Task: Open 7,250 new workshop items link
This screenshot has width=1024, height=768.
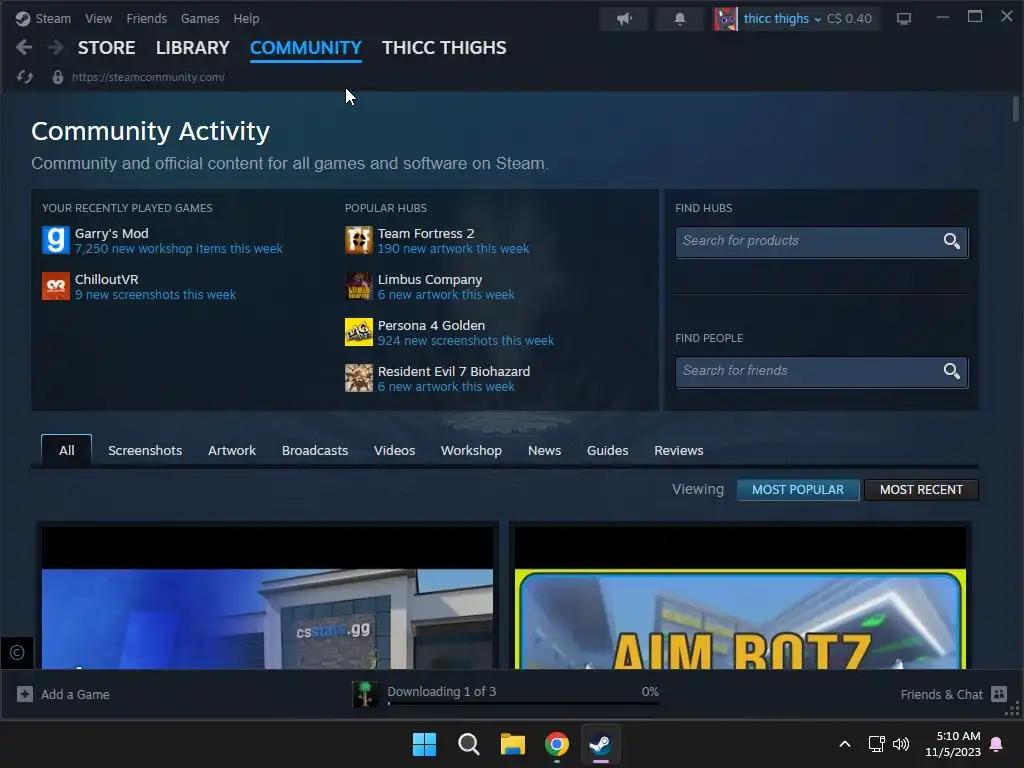Action: [179, 249]
